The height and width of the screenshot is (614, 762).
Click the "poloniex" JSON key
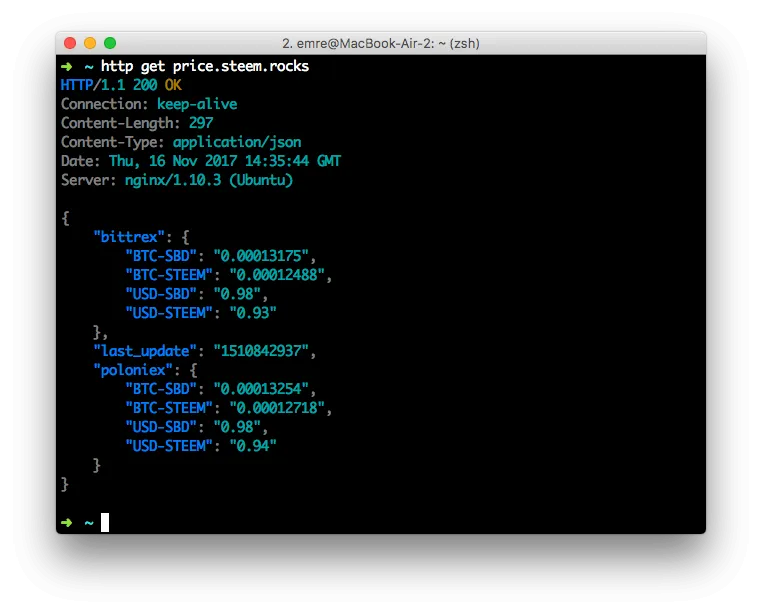pos(133,370)
